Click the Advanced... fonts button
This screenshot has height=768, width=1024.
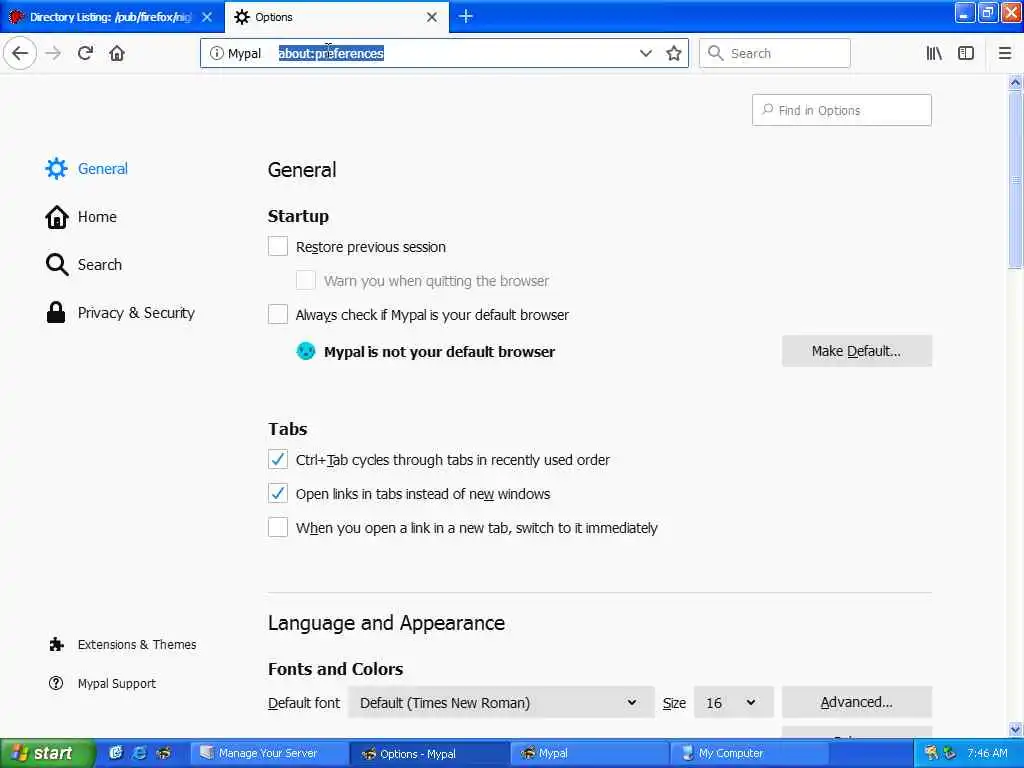pos(856,702)
